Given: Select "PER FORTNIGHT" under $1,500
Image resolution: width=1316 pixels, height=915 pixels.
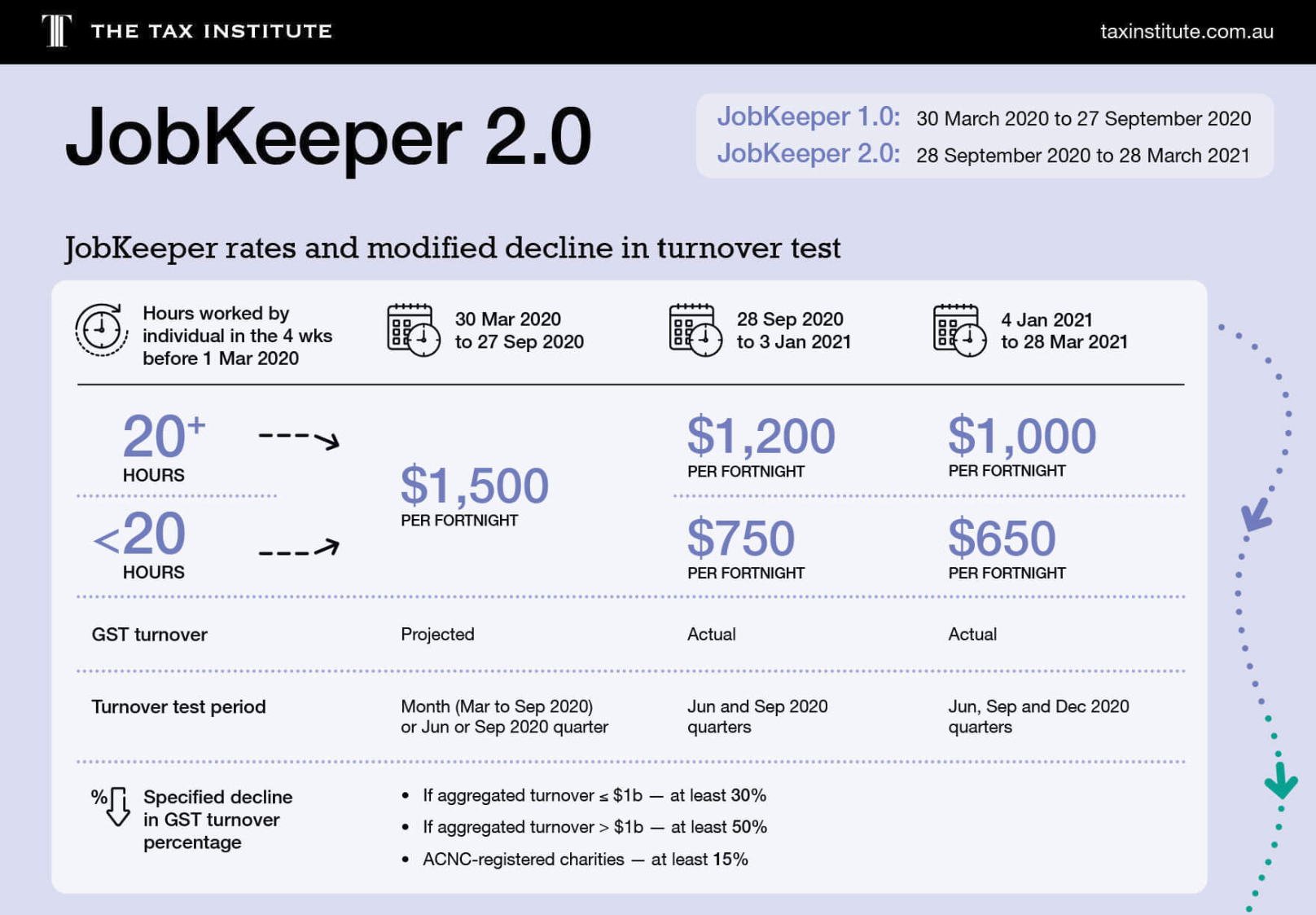Looking at the screenshot, I should click(x=459, y=521).
